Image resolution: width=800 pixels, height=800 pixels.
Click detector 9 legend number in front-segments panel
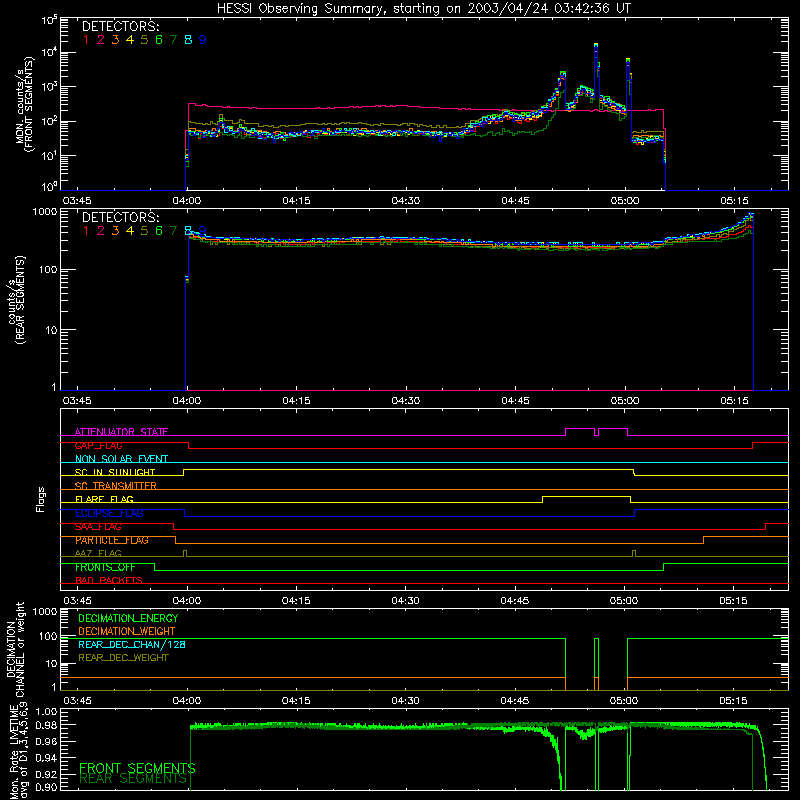(x=203, y=40)
